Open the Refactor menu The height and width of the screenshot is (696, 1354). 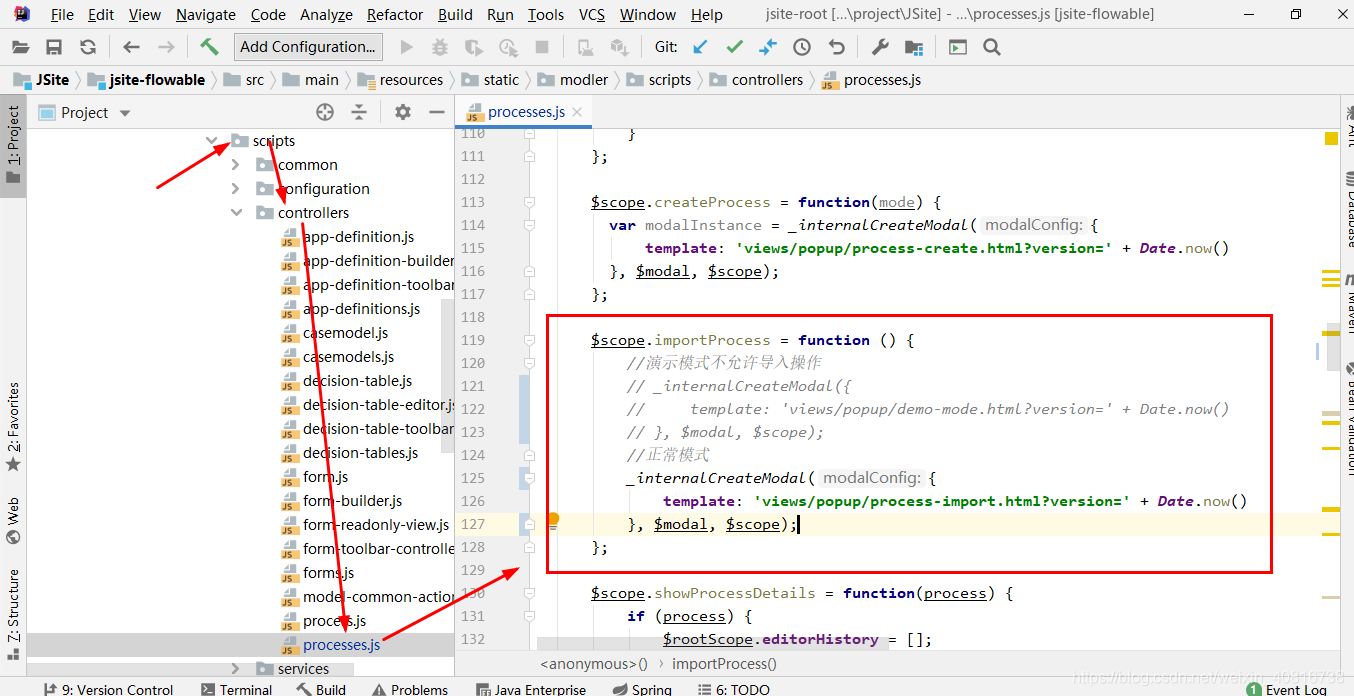pyautogui.click(x=395, y=14)
